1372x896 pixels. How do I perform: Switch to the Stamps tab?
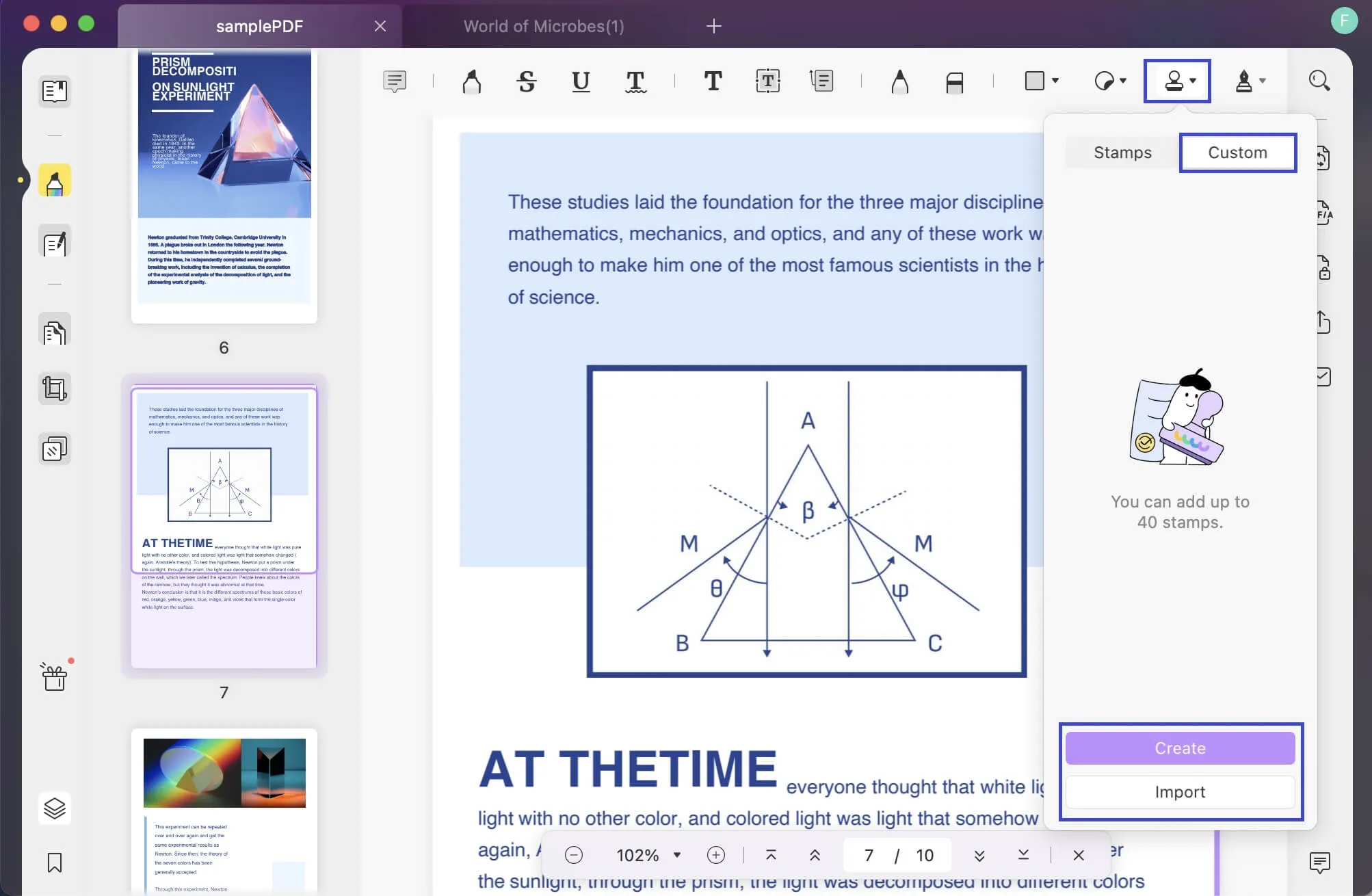[1122, 152]
